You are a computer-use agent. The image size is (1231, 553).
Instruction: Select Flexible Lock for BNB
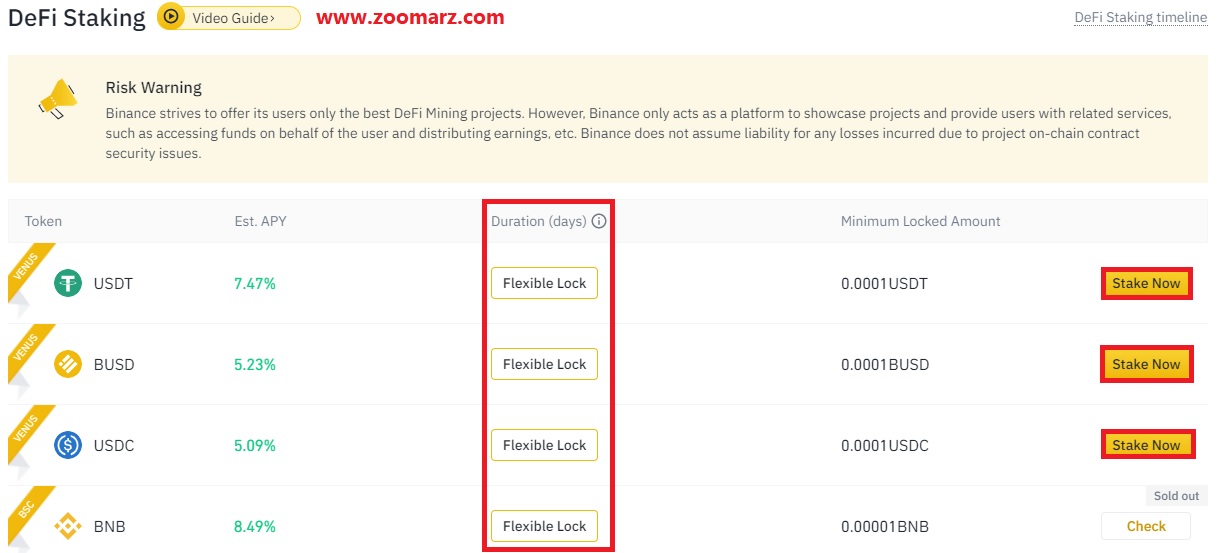pyautogui.click(x=544, y=526)
